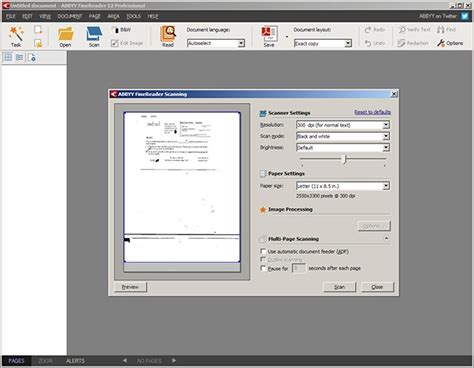Open the Edit menu
474x368 pixels.
27,16
